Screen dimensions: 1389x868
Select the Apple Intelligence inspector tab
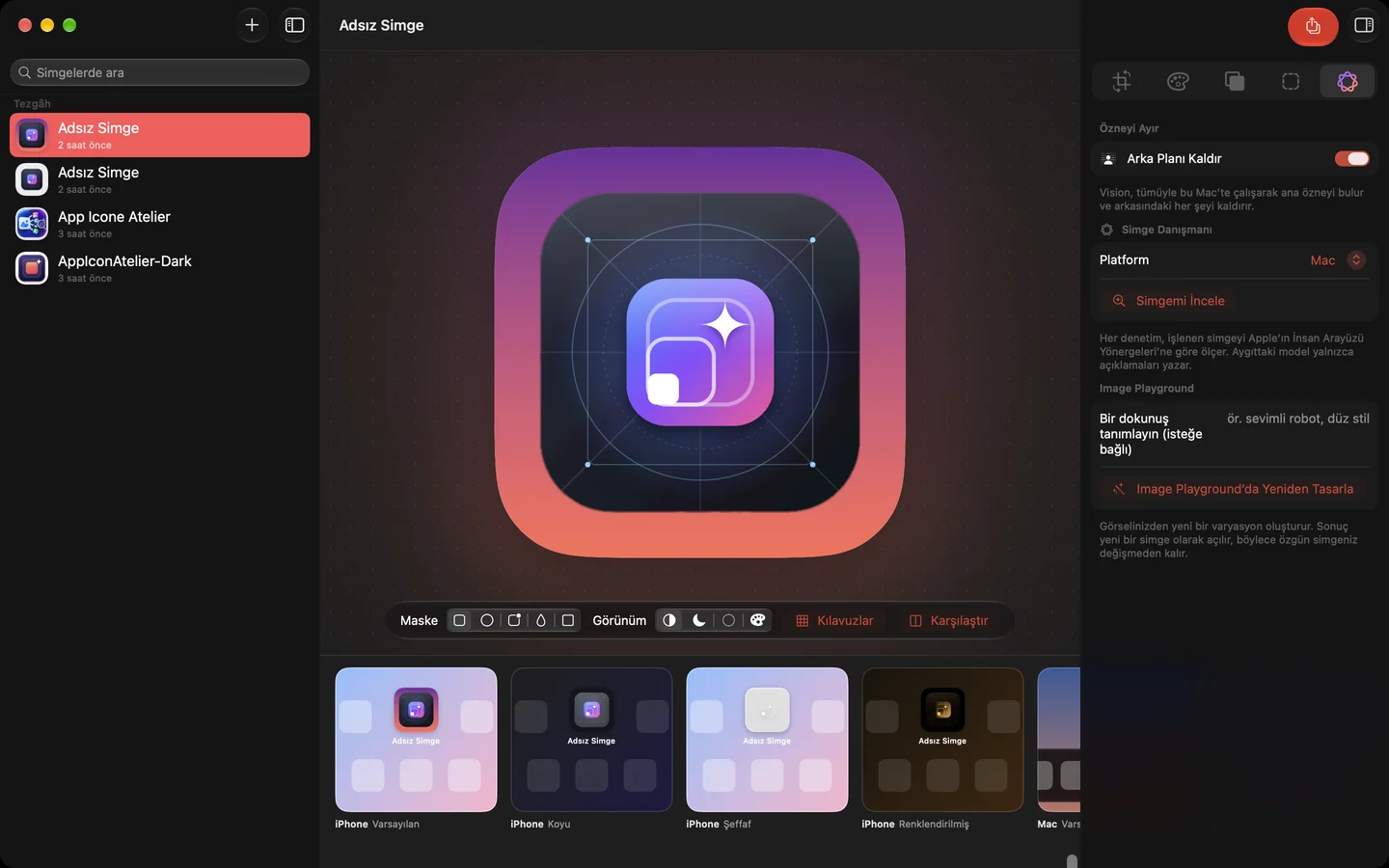click(x=1348, y=81)
